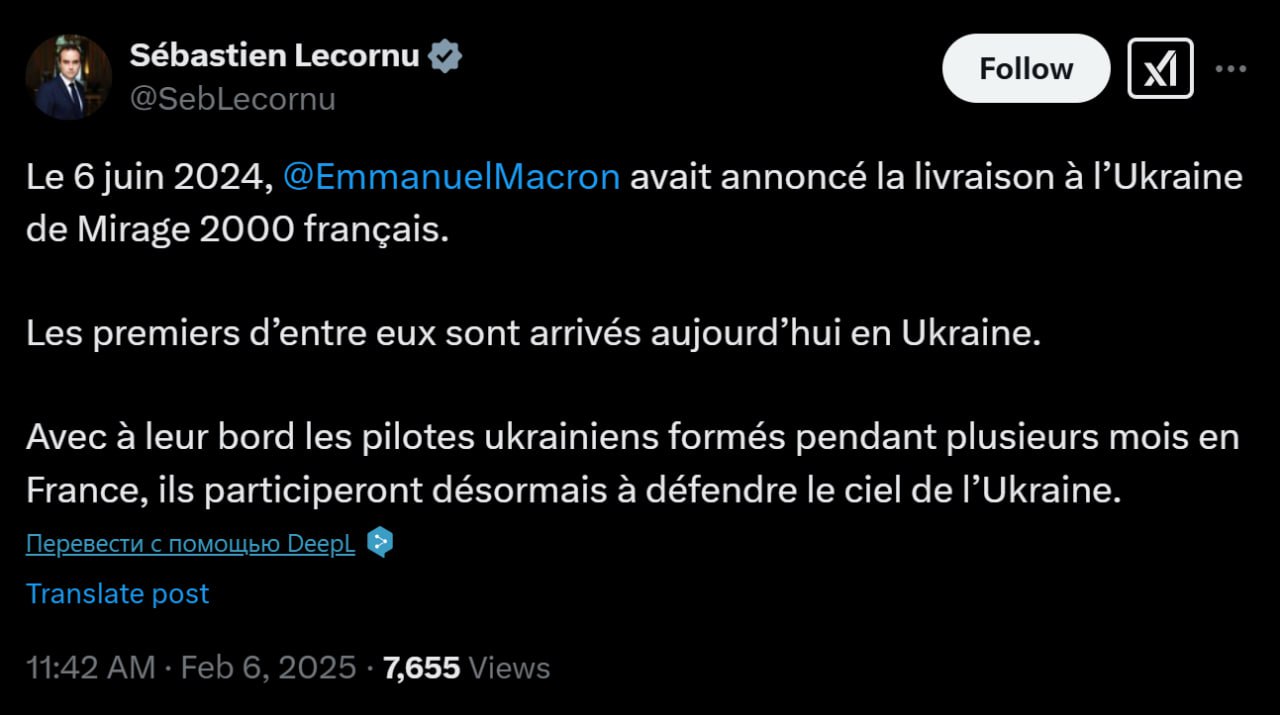The image size is (1280, 715).
Task: Click the paragraph starting "Avec à leur bord"
Action: [x=632, y=438]
